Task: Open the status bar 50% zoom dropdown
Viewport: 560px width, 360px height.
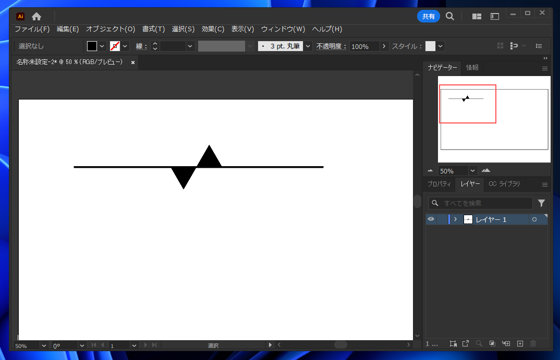Action: [x=44, y=346]
